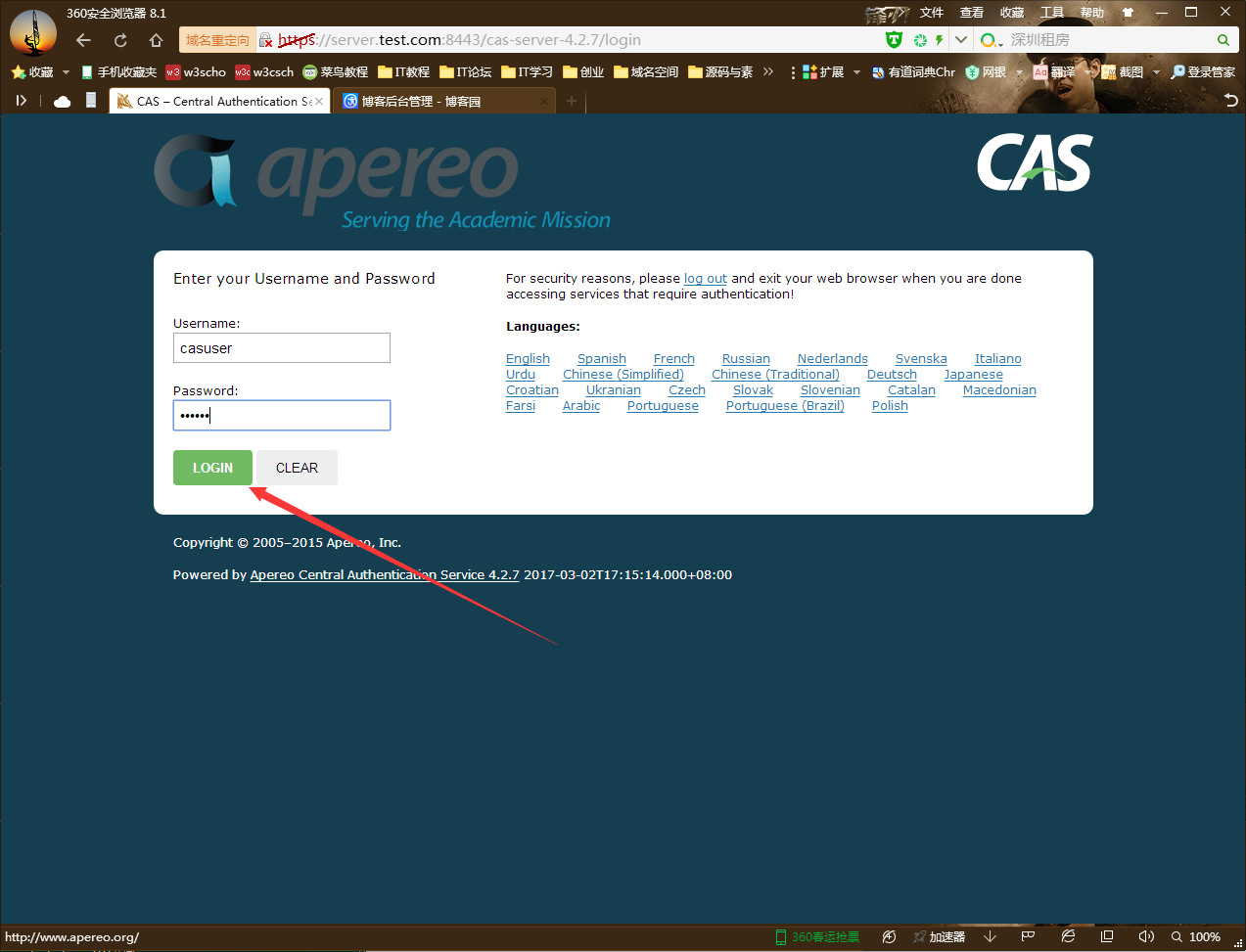The image size is (1246, 952).
Task: Open the w3csch bookmark
Action: pyautogui.click(x=264, y=72)
